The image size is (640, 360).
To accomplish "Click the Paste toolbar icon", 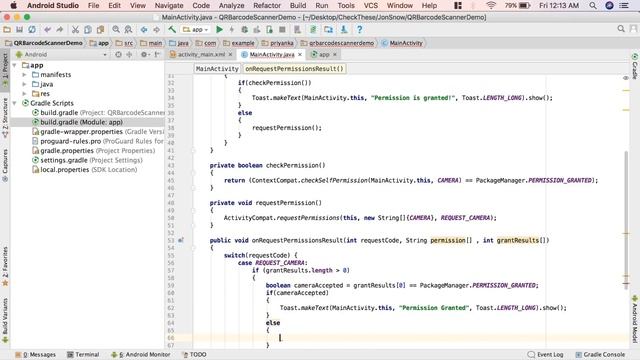I will [x=100, y=29].
